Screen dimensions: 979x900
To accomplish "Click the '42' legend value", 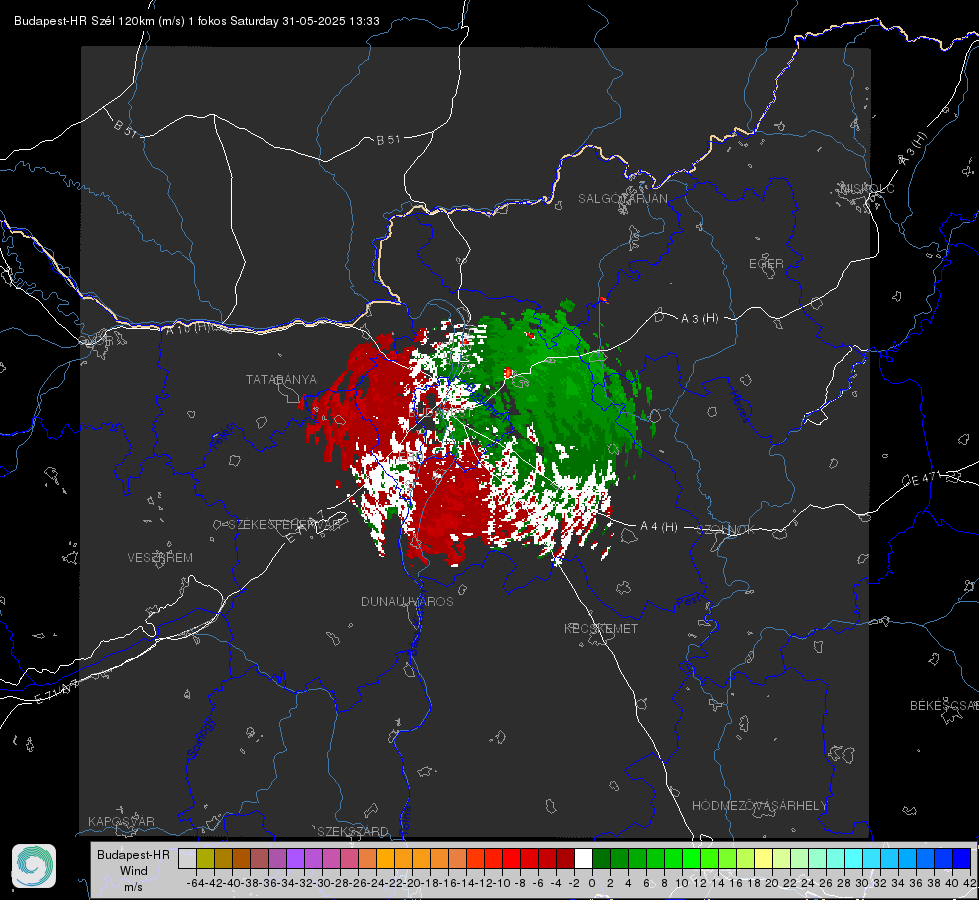I will click(x=970, y=883).
